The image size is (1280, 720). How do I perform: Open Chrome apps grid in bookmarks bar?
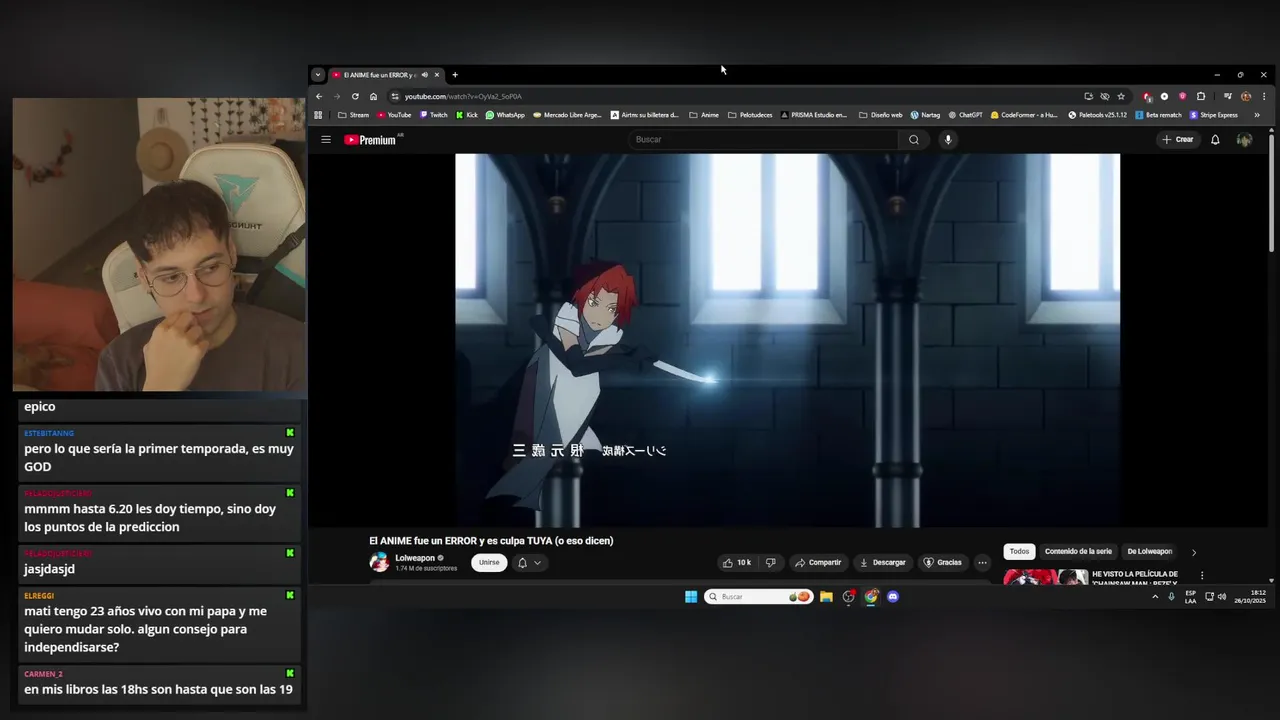[318, 115]
